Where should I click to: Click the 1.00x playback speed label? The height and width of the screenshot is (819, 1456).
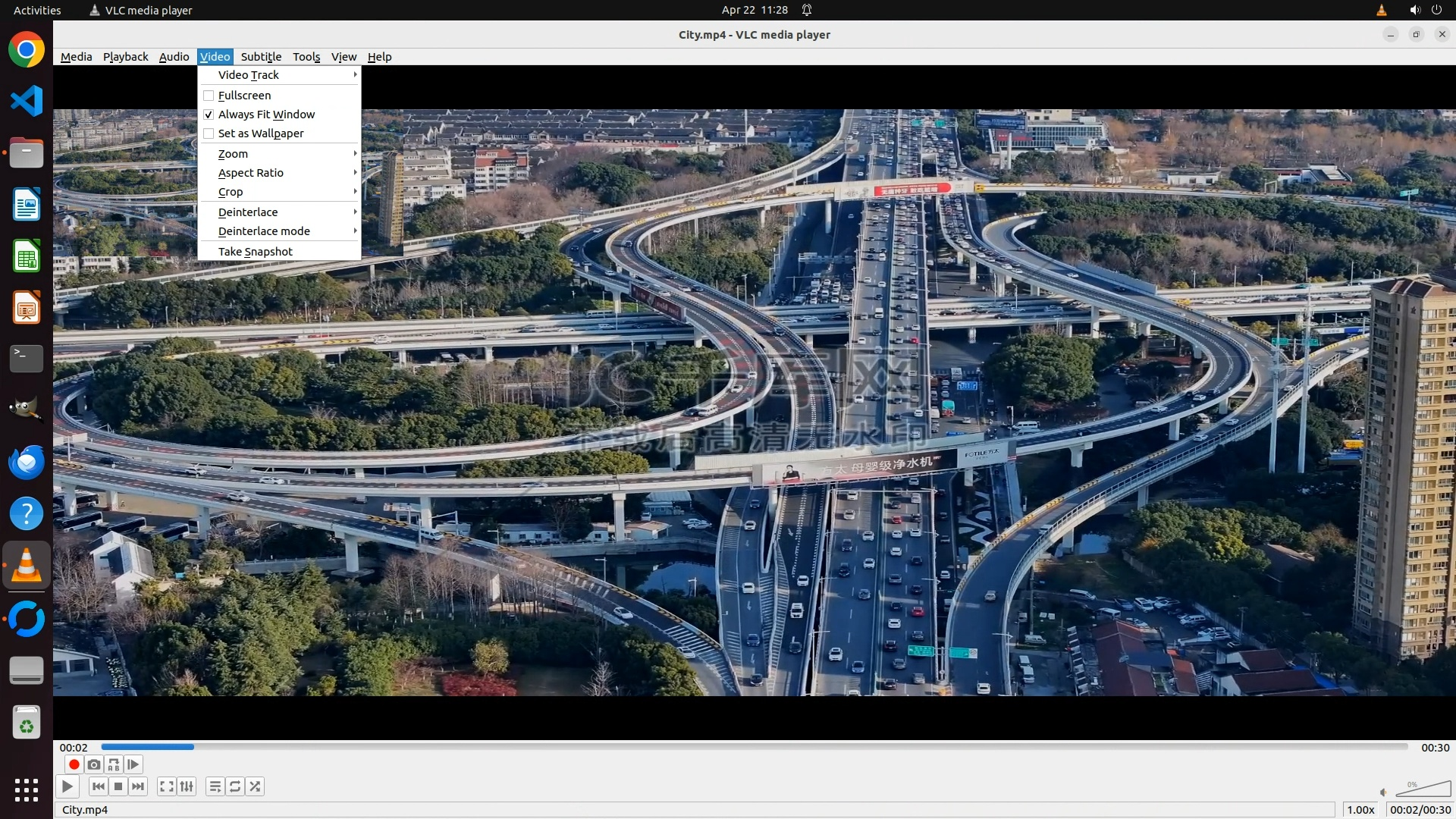[1360, 810]
